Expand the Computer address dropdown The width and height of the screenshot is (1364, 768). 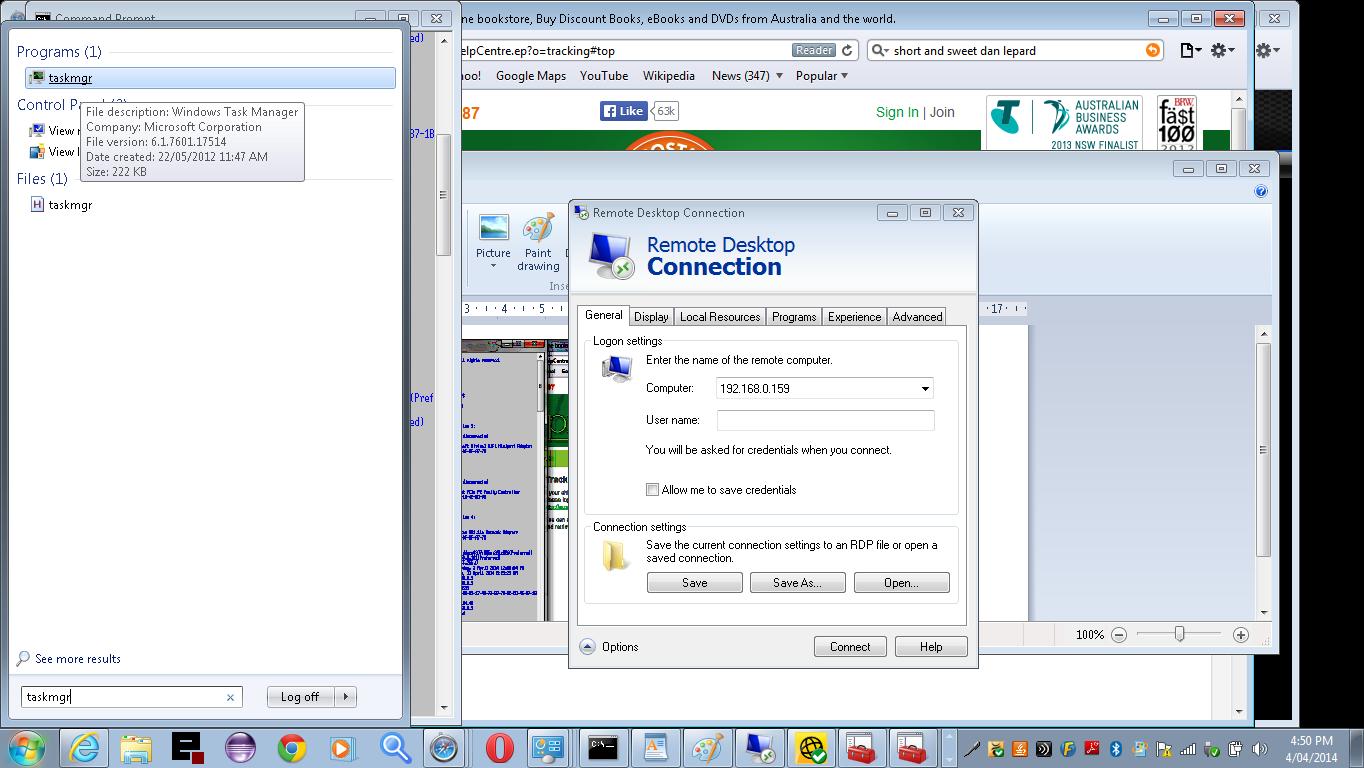tap(925, 389)
